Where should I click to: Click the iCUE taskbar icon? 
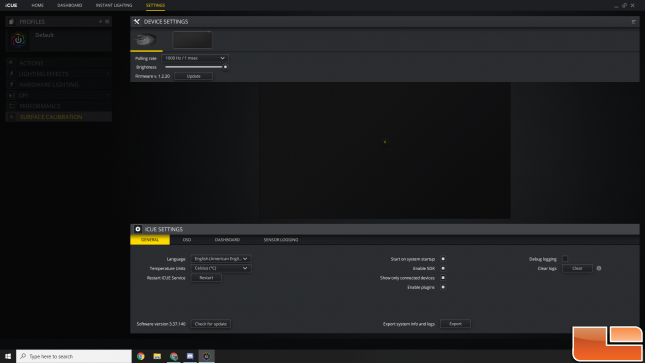(x=206, y=356)
